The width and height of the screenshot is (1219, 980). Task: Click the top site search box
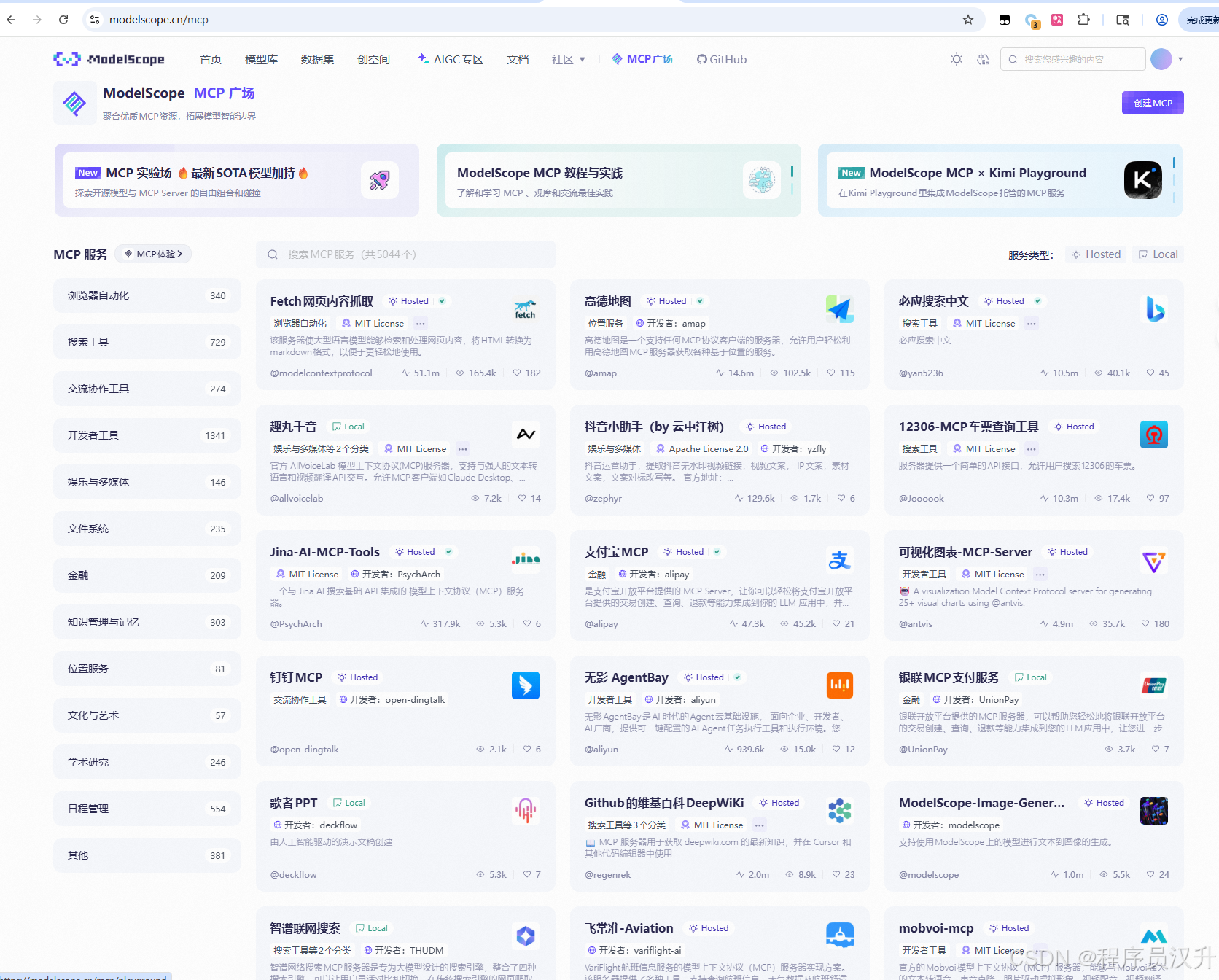(x=1072, y=59)
